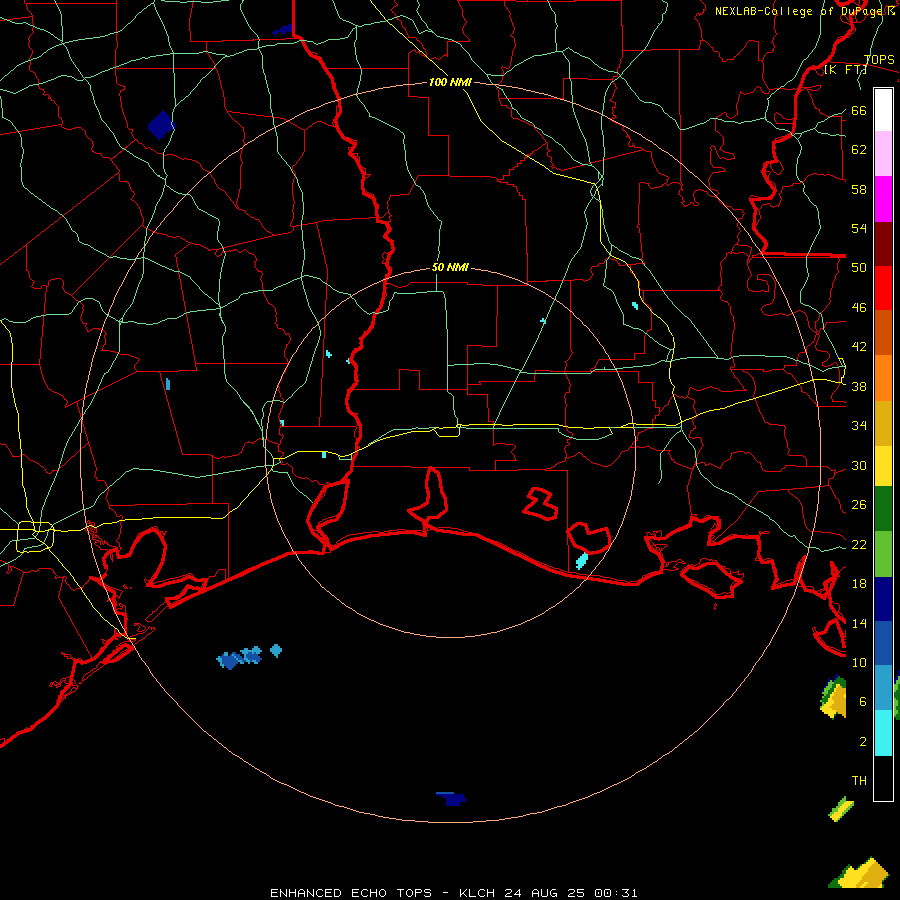Click the '62' legend value
Screen dimensions: 900x900
coord(859,150)
